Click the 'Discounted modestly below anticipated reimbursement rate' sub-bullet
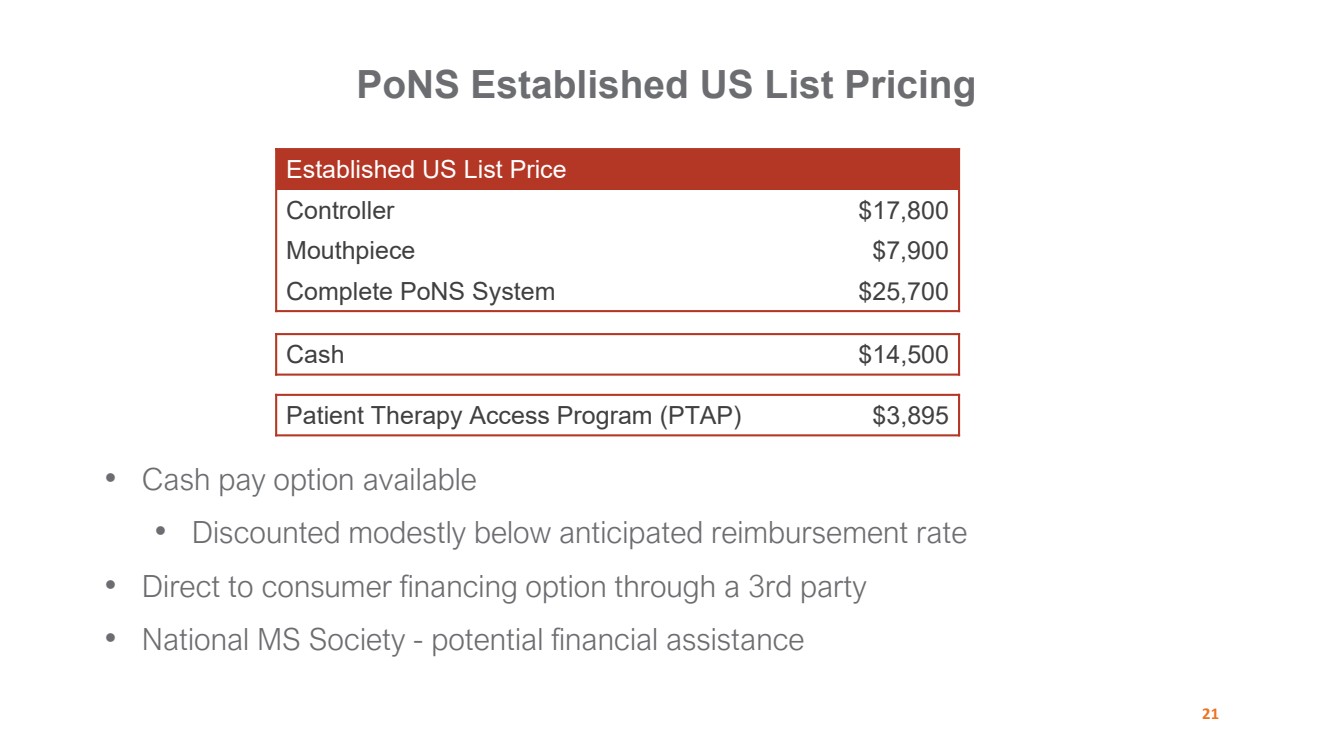Viewport: 1333px width, 749px height. click(x=579, y=533)
